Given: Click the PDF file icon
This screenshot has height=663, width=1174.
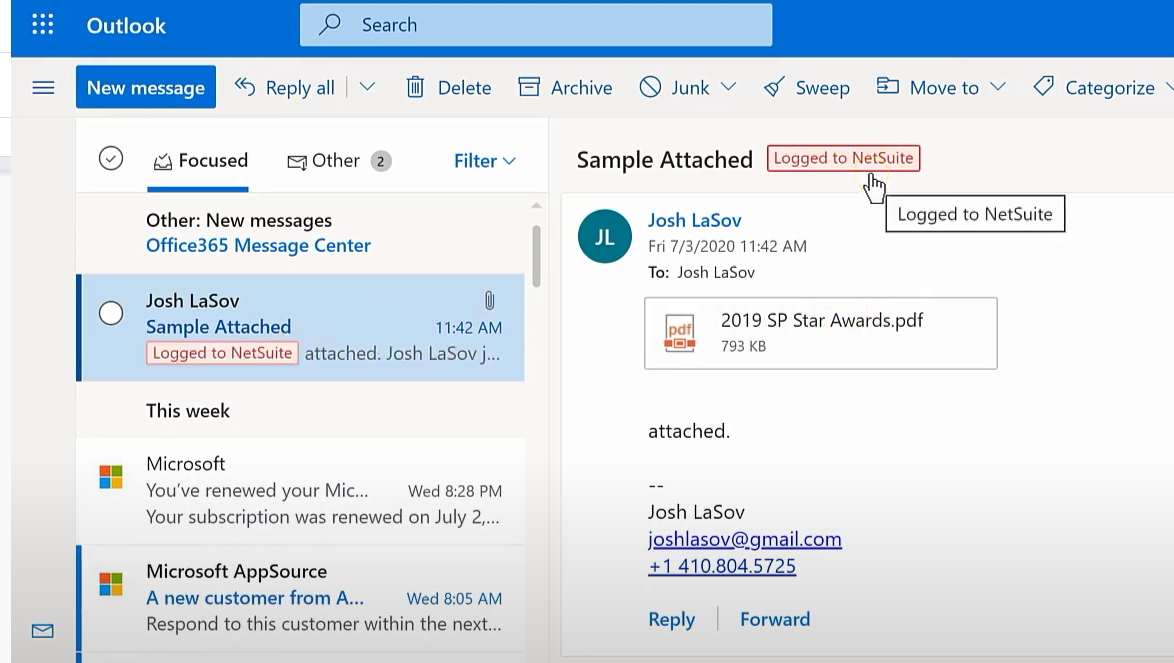Looking at the screenshot, I should 680,333.
